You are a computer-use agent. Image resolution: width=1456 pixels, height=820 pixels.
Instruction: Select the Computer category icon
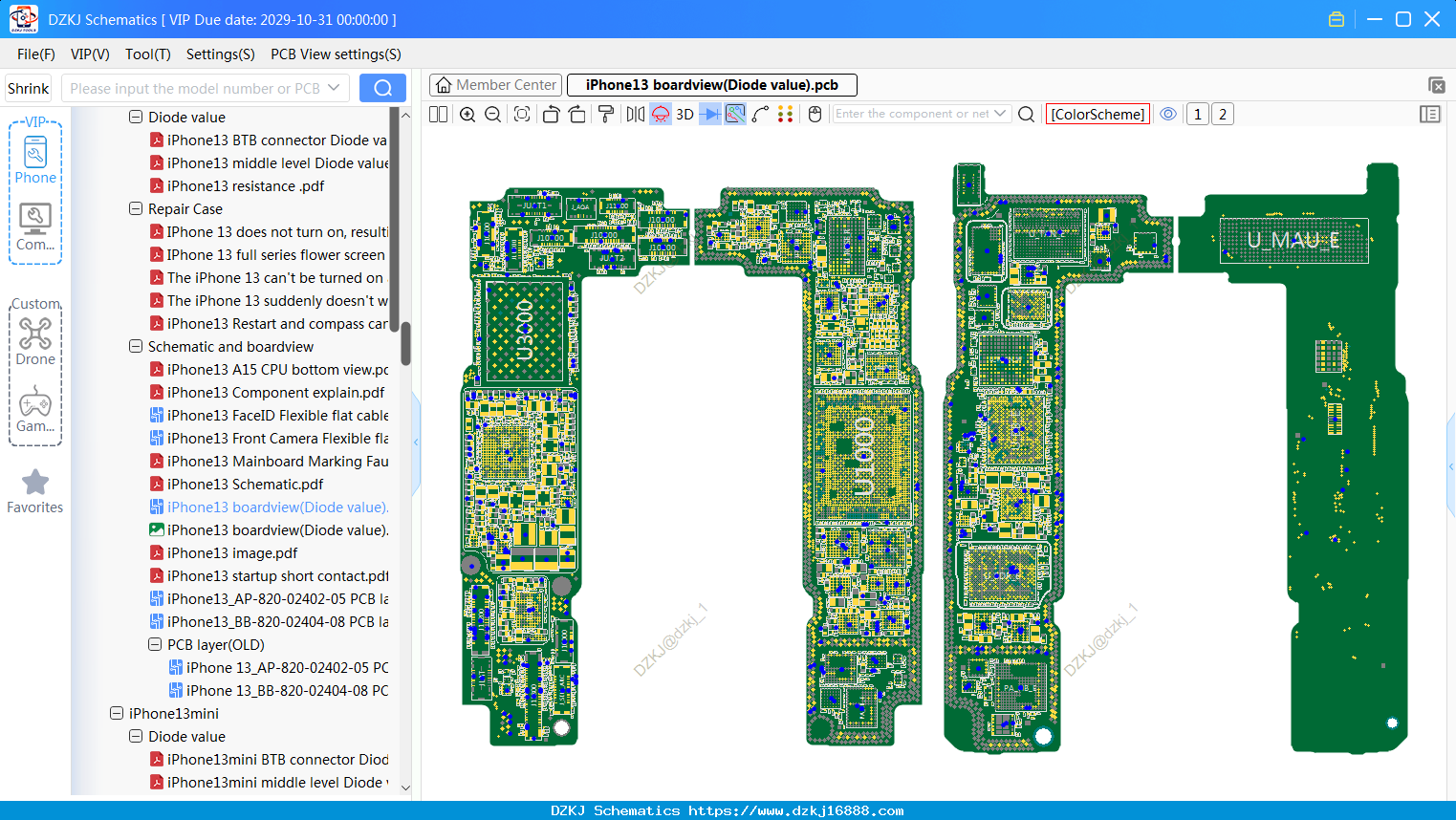tap(35, 227)
